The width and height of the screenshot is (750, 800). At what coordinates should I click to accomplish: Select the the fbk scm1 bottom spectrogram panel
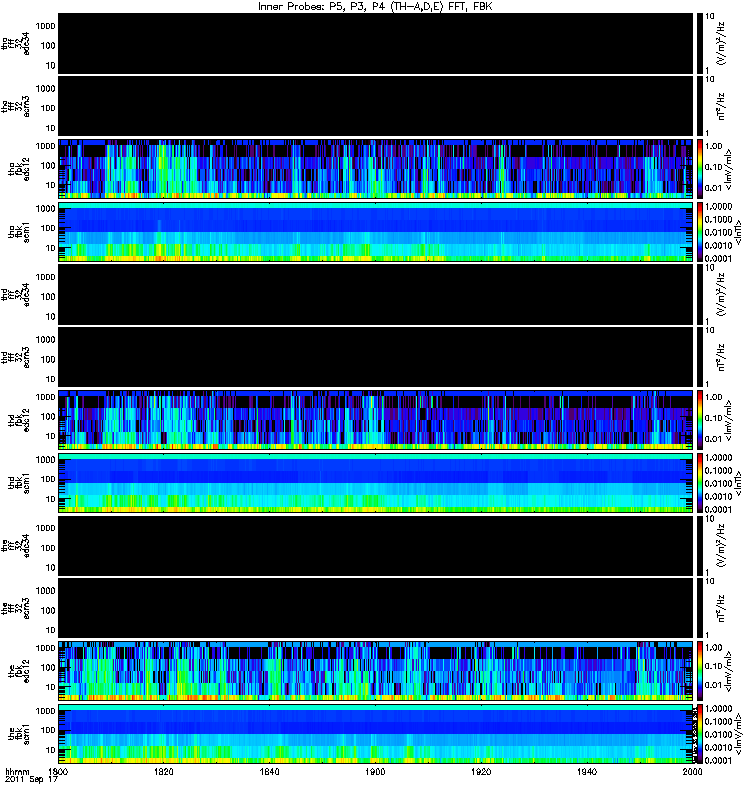376,734
